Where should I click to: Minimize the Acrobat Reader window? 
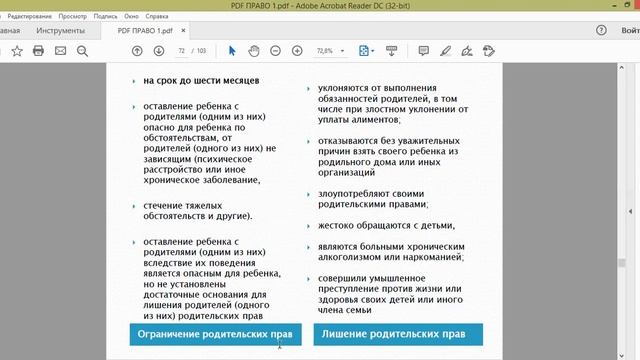tap(614, 5)
